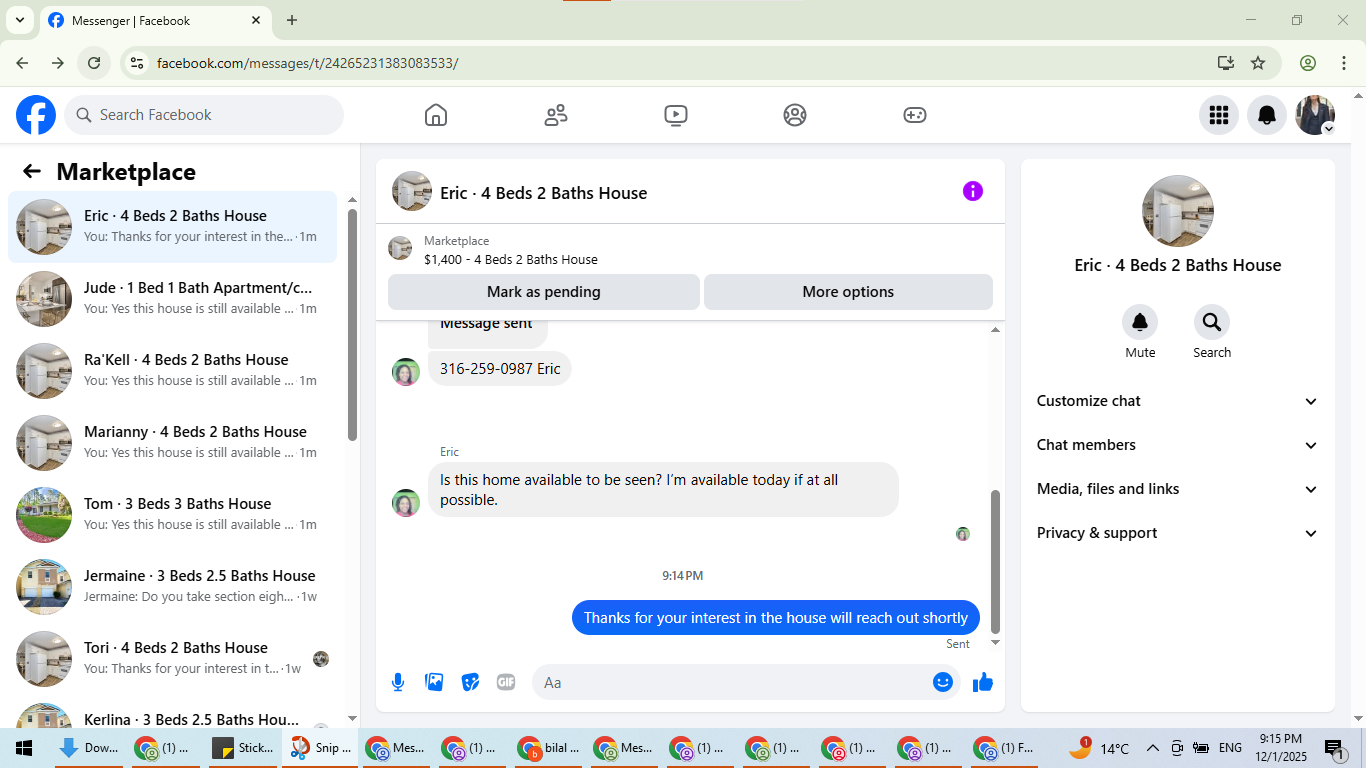Open Marianny 4 Beds 2 Baths House chat
The width and height of the screenshot is (1366, 768).
coord(173,443)
